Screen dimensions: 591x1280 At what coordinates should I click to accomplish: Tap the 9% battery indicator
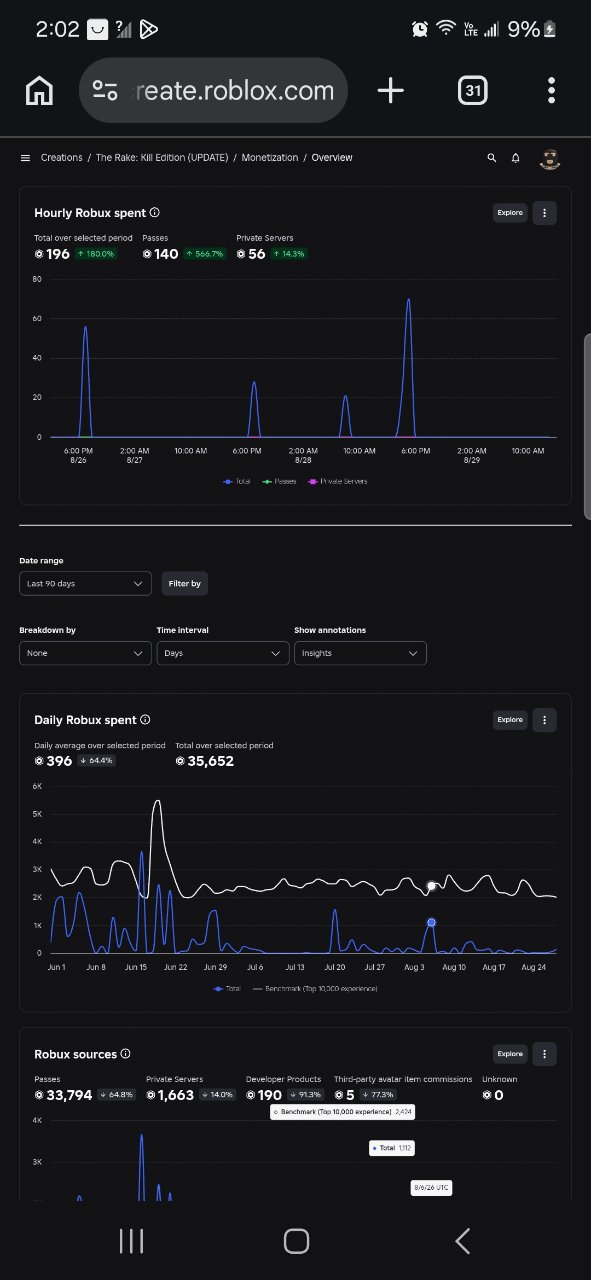533,29
